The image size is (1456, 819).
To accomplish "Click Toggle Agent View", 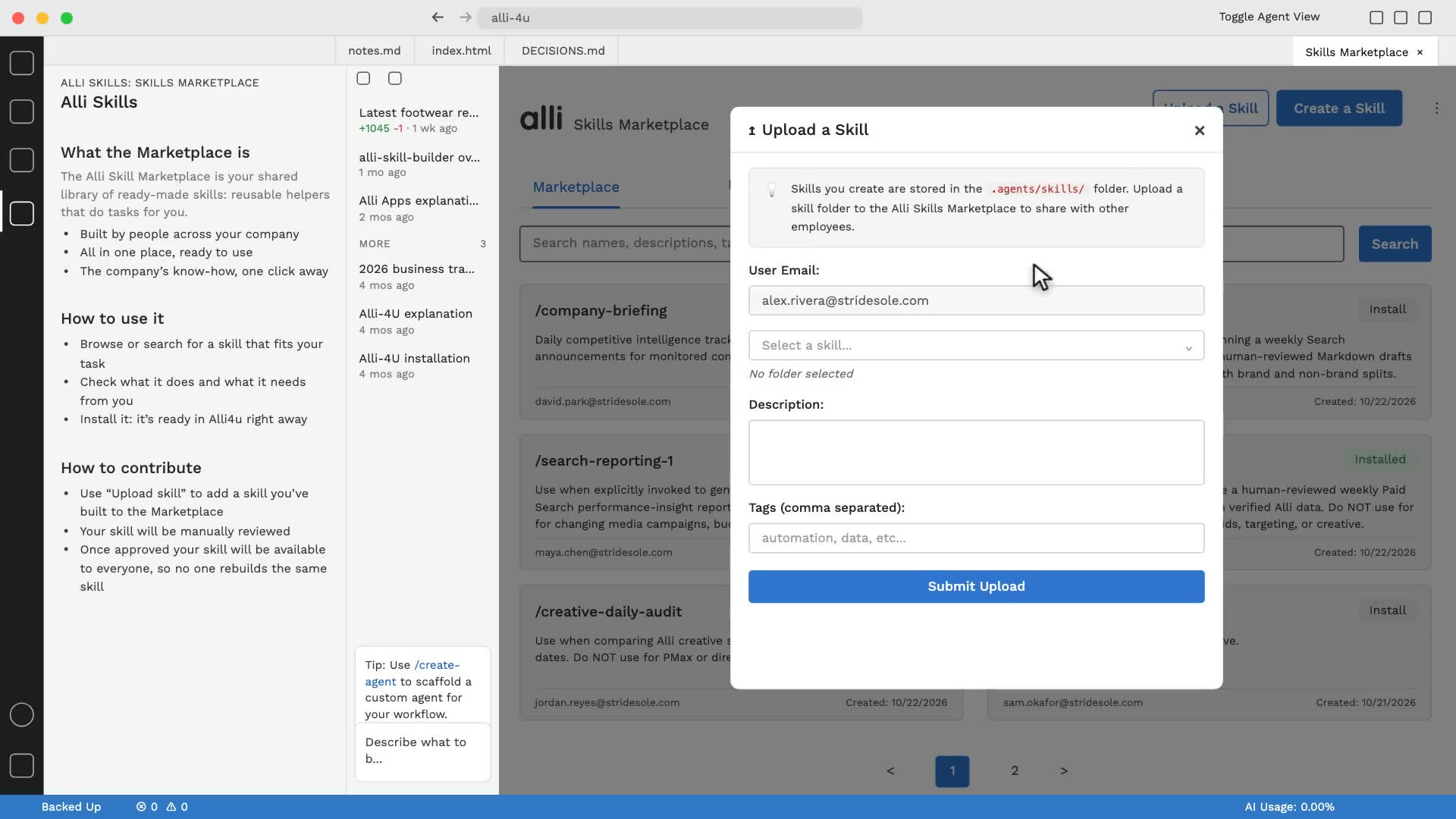I will pos(1269,17).
